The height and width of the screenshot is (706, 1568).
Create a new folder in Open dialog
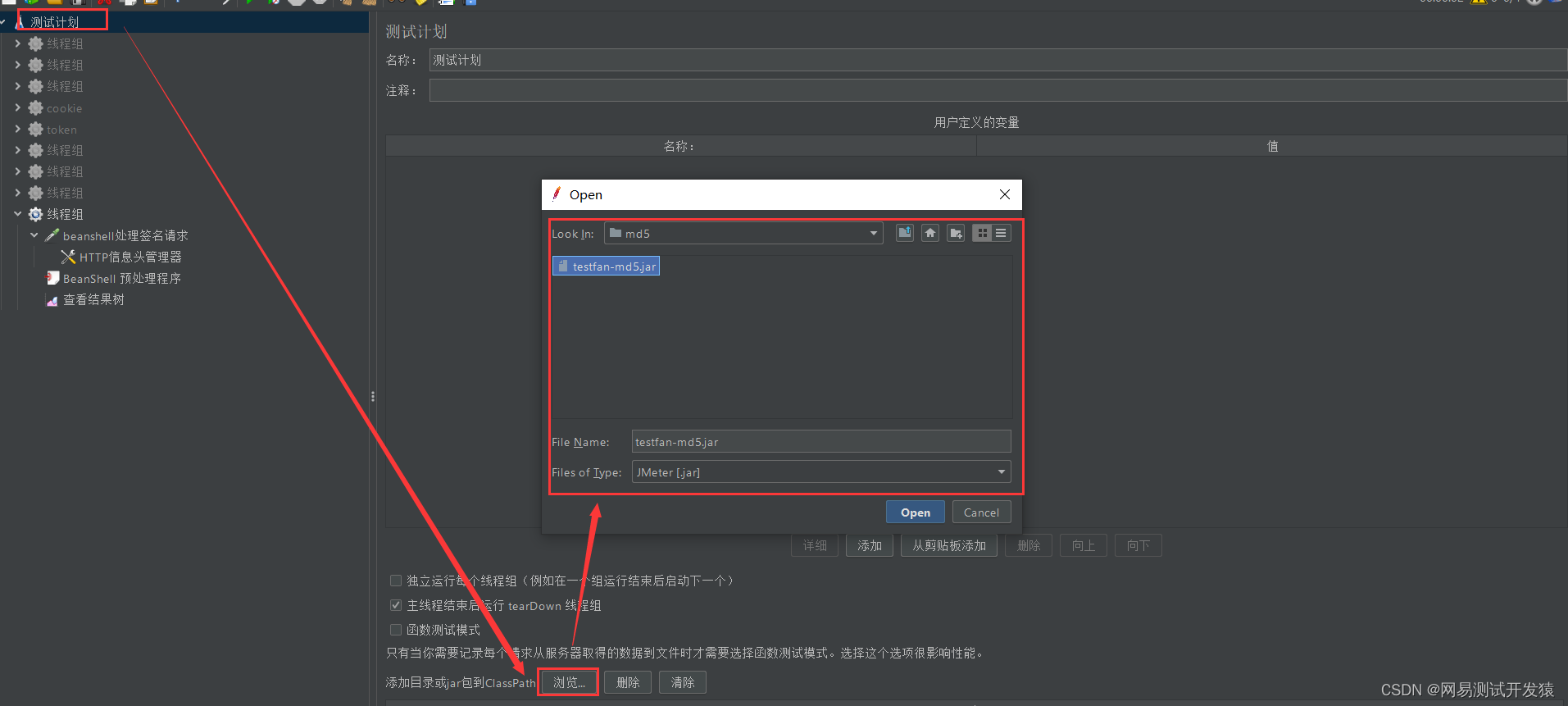[x=956, y=233]
